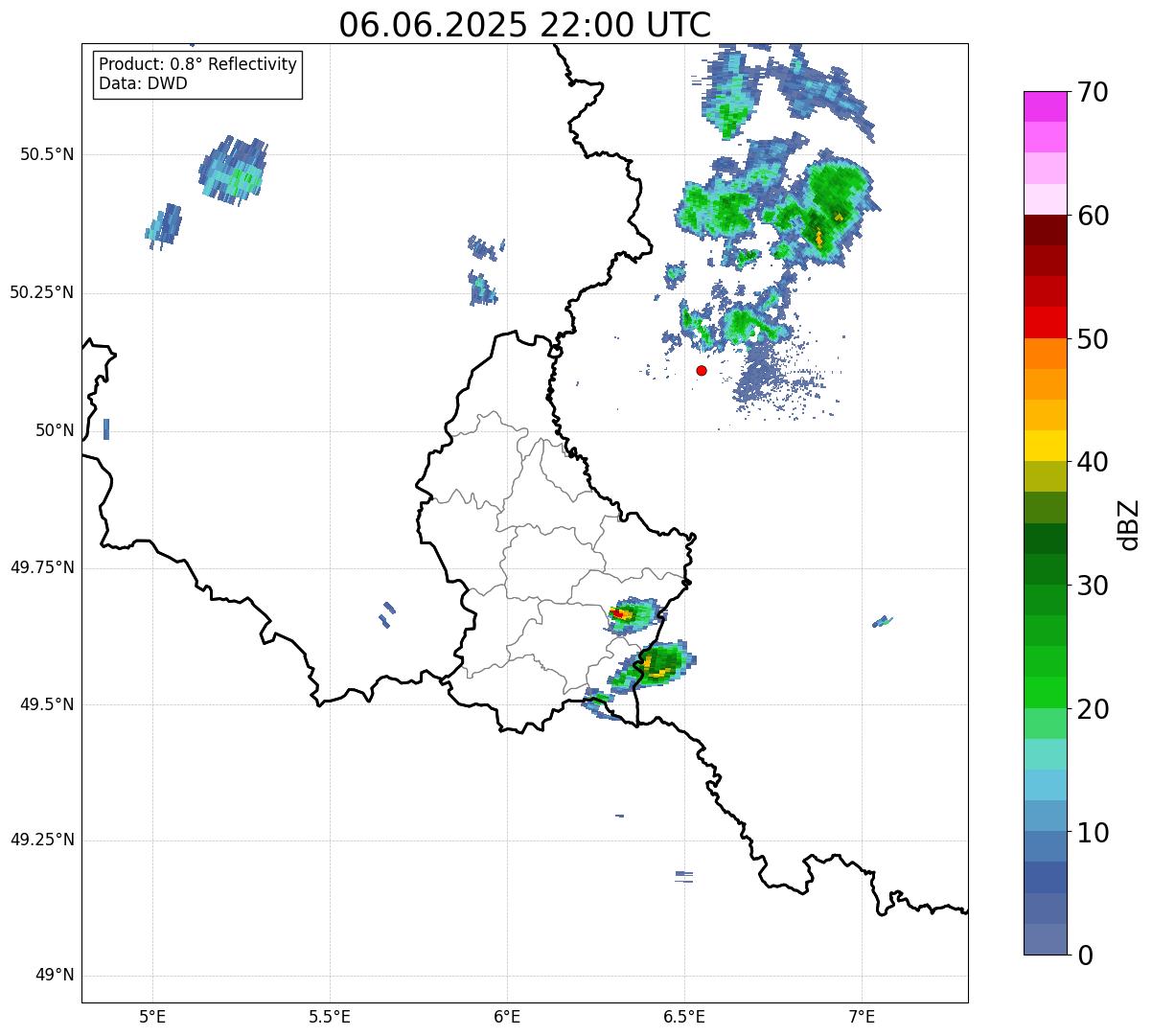The width and height of the screenshot is (1152, 1036).
Task: Click the 5.5°E longitude label
Action: [330, 1016]
